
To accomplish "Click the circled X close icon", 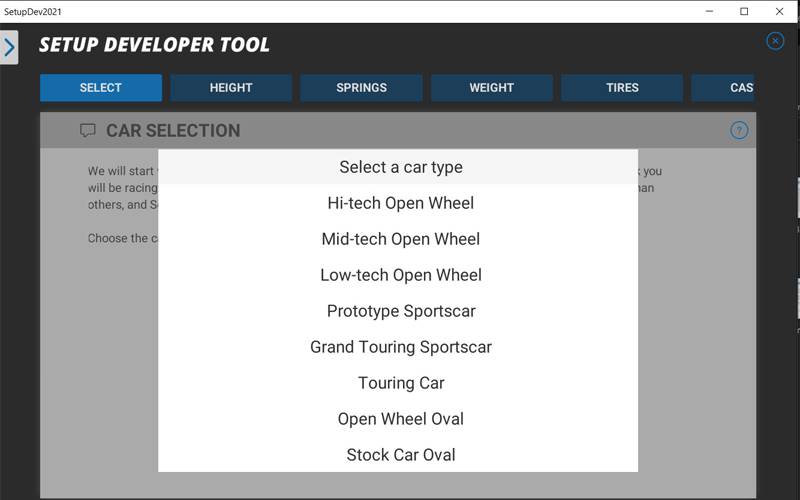I will point(775,41).
